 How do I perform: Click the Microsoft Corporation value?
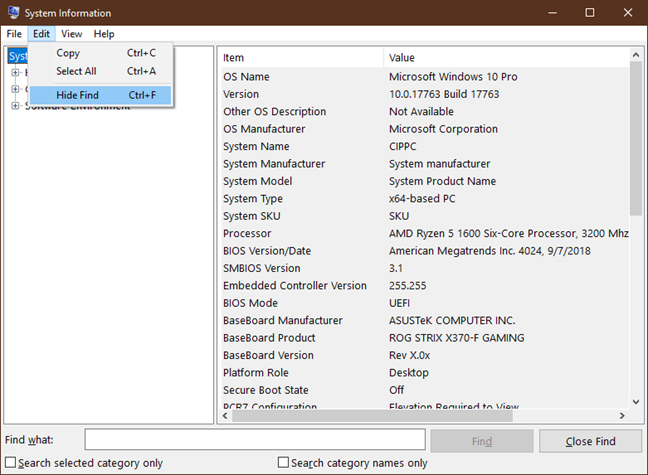click(x=443, y=129)
